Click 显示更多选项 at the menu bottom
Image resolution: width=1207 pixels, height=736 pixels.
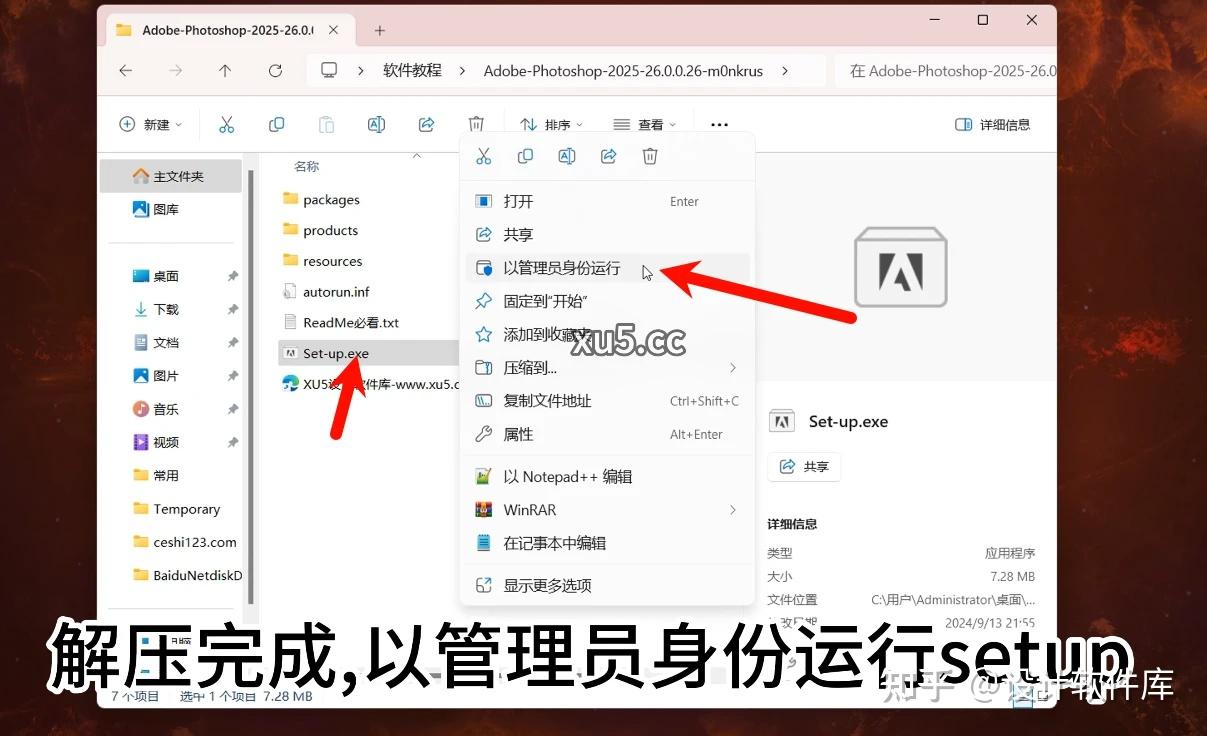coord(547,585)
